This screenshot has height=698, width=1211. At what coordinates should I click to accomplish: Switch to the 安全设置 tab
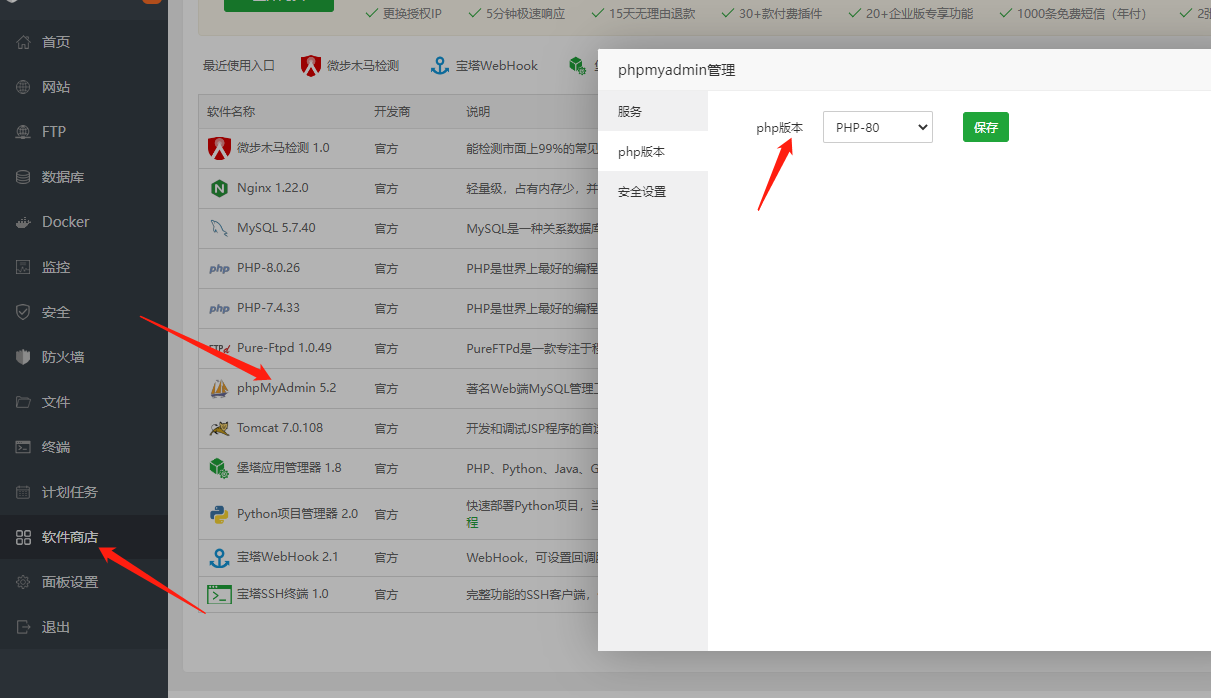(653, 191)
